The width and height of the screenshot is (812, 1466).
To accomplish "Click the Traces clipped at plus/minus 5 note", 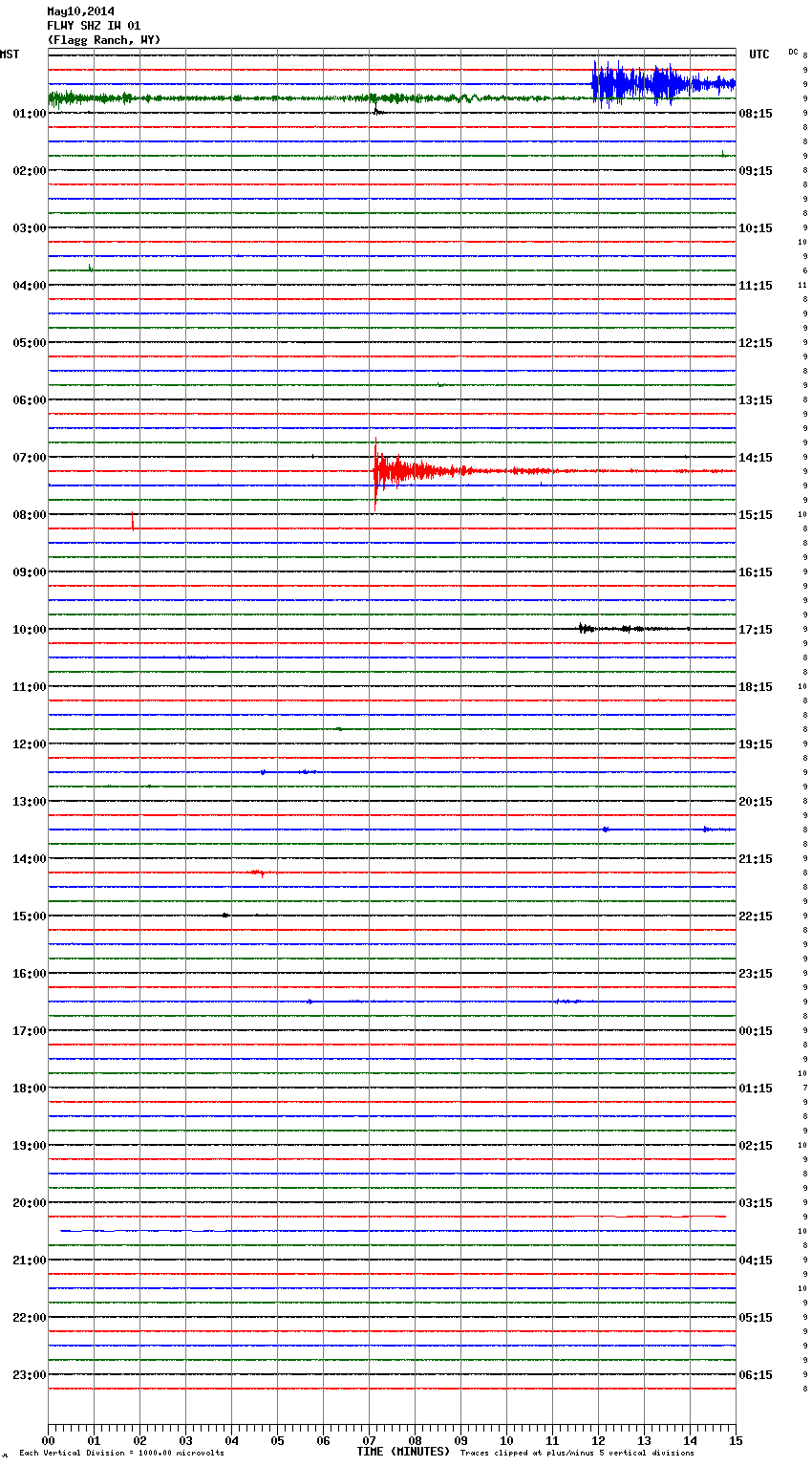I will [x=577, y=1453].
